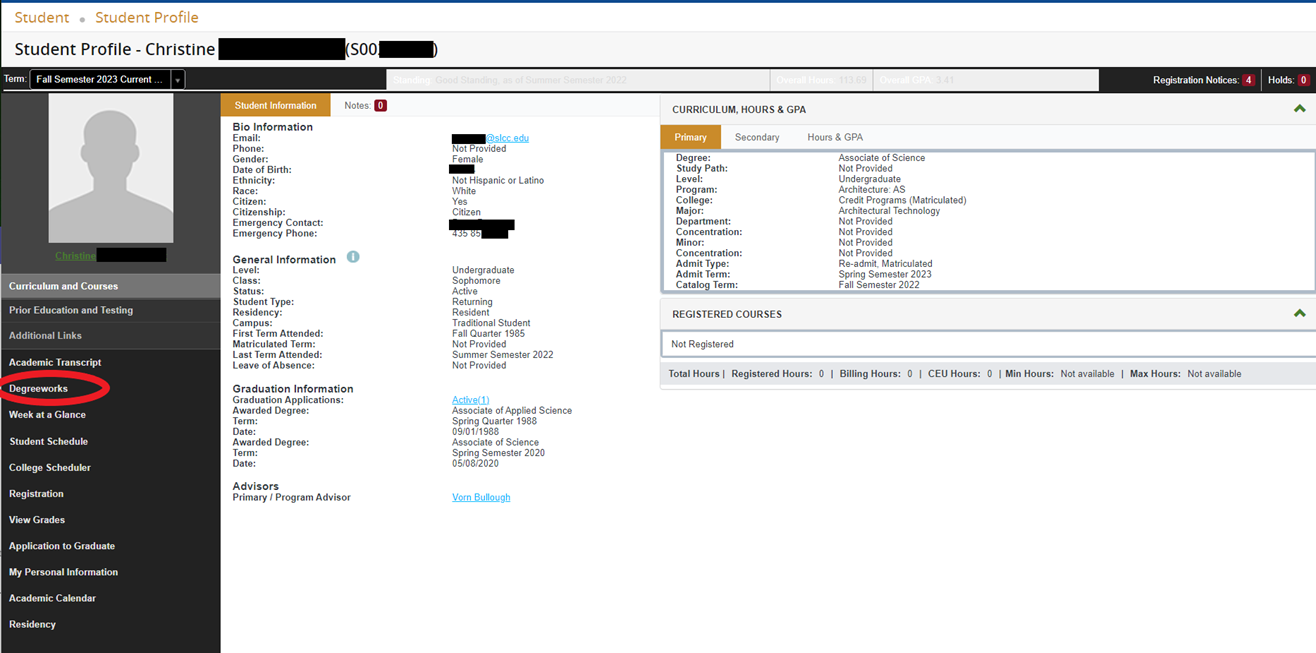
Task: Click the Active(1) graduation applications link
Action: pyautogui.click(x=470, y=400)
